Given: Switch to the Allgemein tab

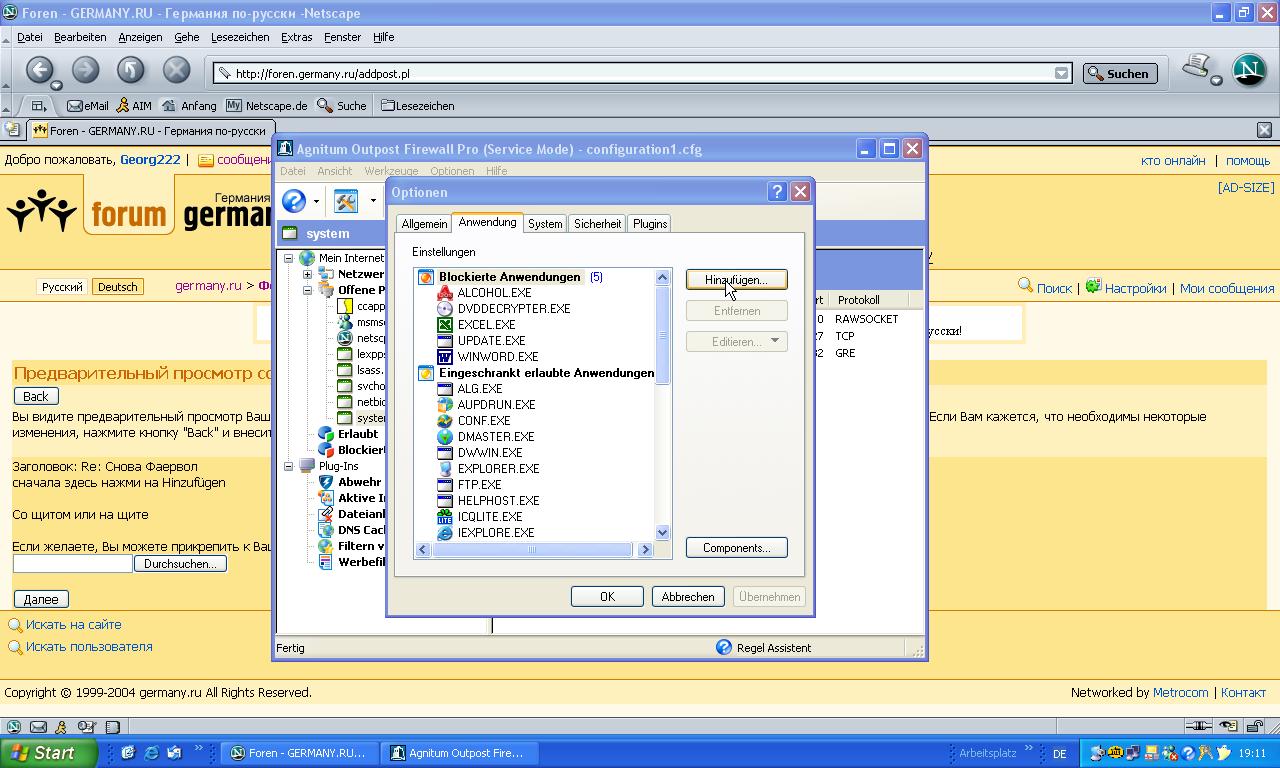Looking at the screenshot, I should (x=424, y=224).
